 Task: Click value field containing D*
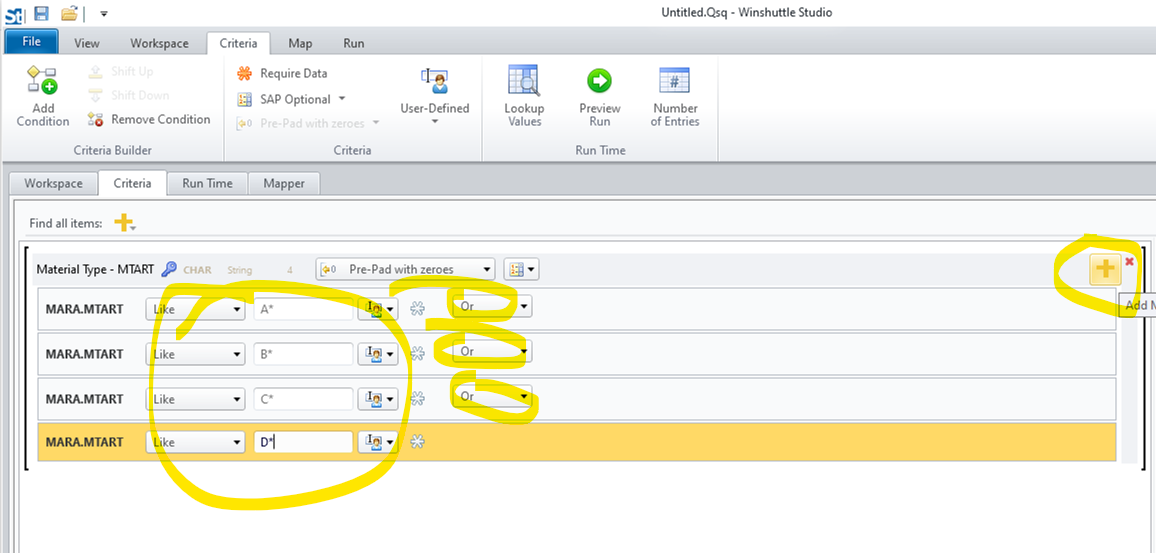tap(303, 442)
